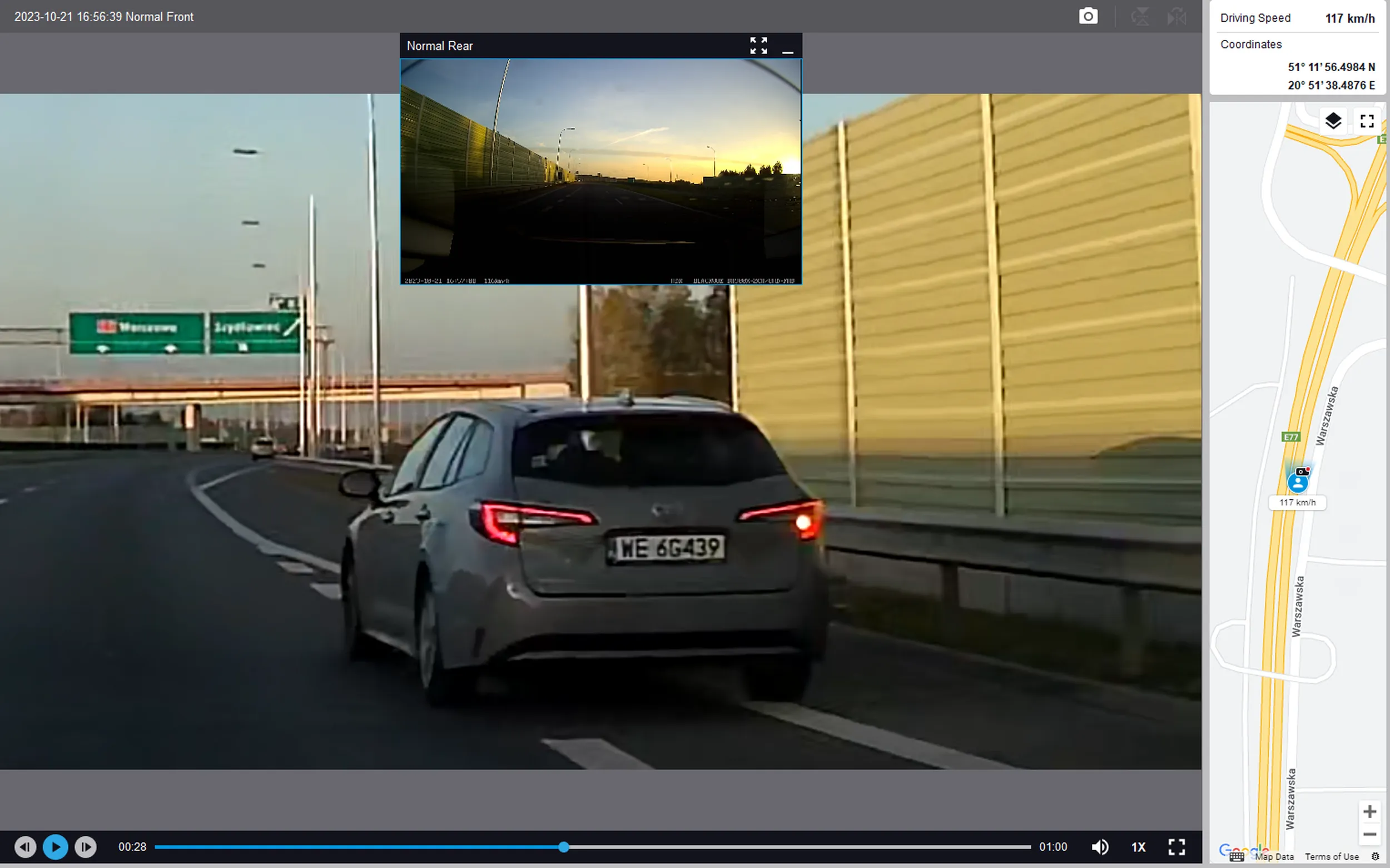The width and height of the screenshot is (1390, 868).
Task: Take a snapshot with the camera icon
Action: pyautogui.click(x=1088, y=16)
